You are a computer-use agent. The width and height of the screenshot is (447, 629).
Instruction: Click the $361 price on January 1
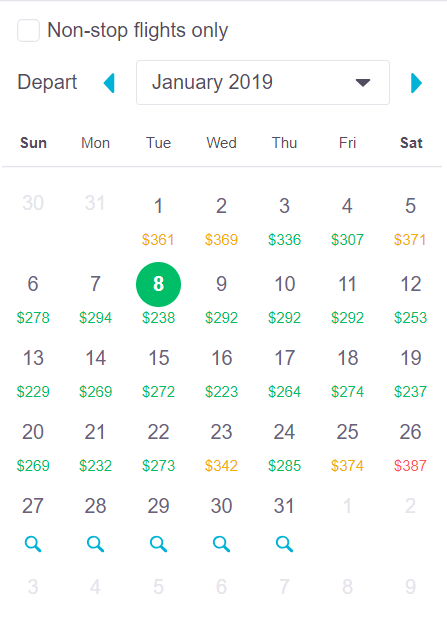click(158, 240)
